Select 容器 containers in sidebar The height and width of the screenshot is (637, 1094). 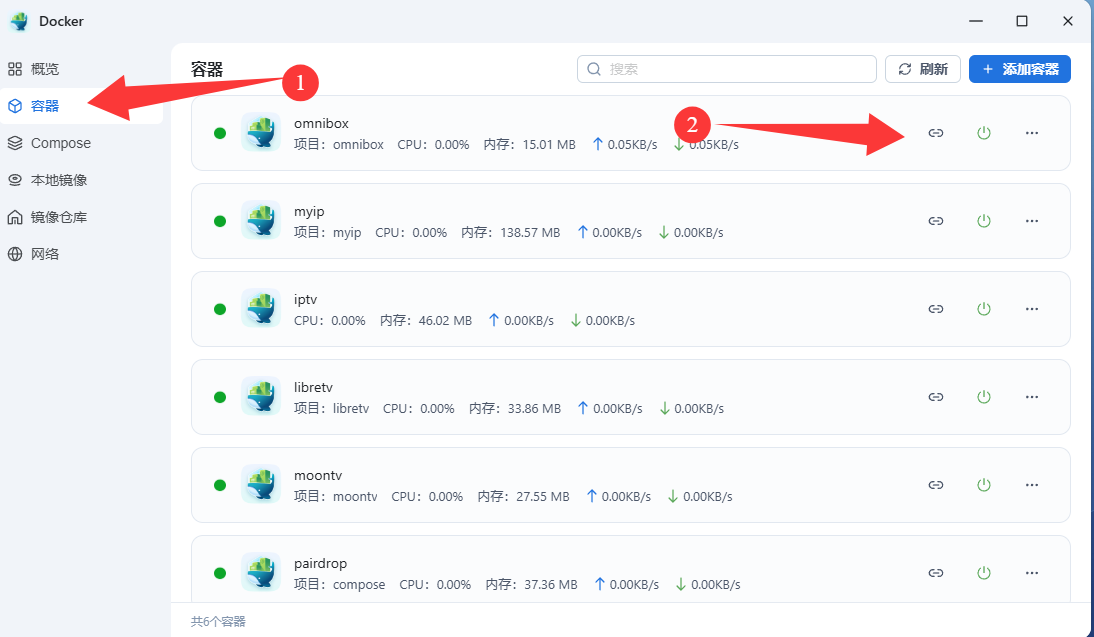[81, 106]
